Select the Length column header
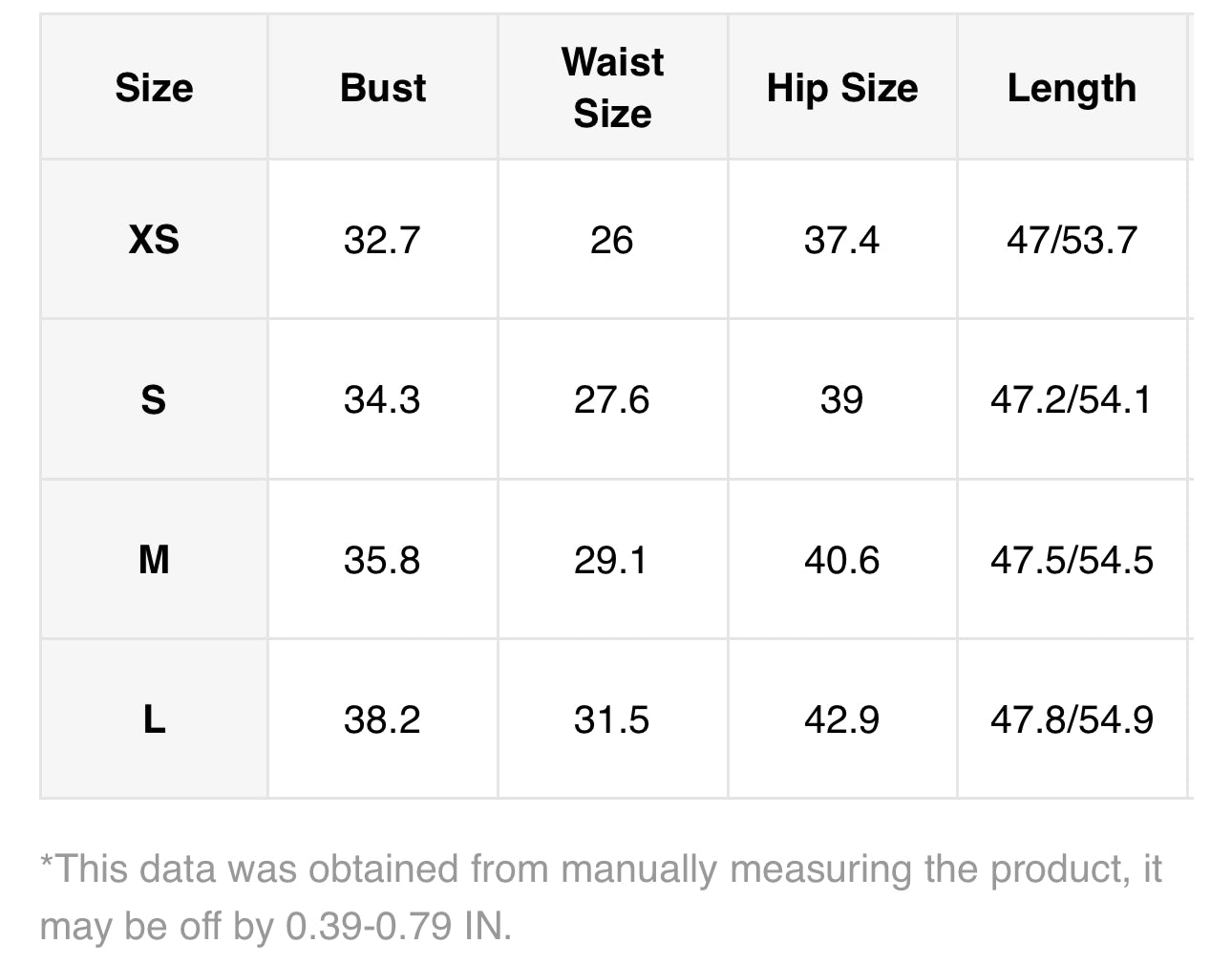The width and height of the screenshot is (1232, 965). tap(1072, 88)
